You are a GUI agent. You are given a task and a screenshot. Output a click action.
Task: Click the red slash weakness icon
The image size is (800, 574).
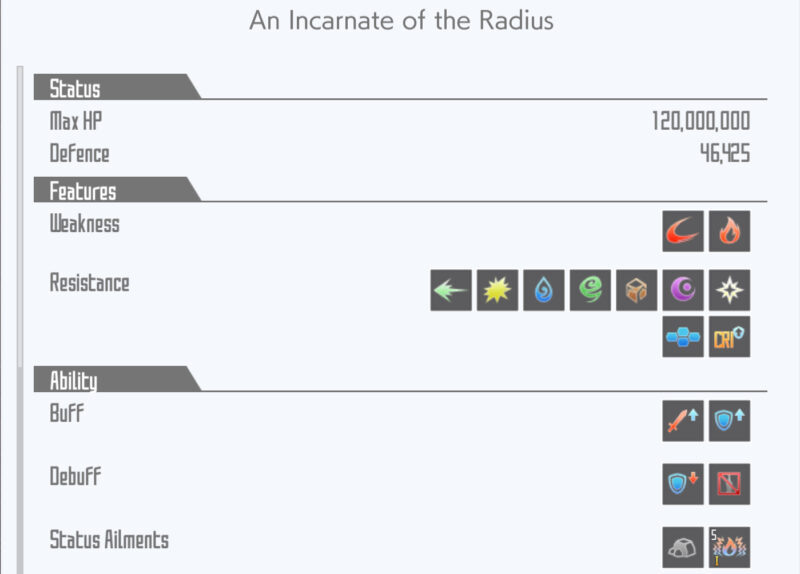click(x=683, y=232)
